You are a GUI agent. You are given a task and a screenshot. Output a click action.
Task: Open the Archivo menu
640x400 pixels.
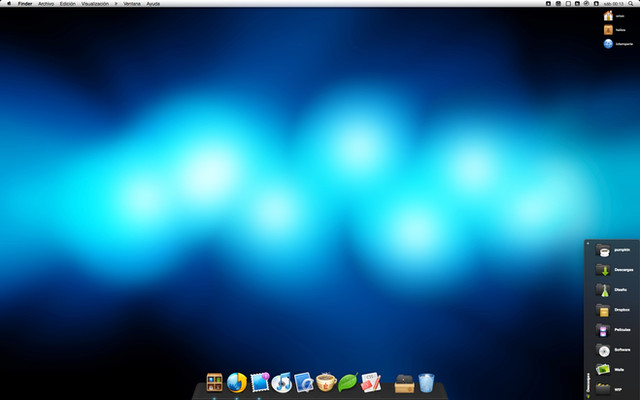click(x=46, y=4)
